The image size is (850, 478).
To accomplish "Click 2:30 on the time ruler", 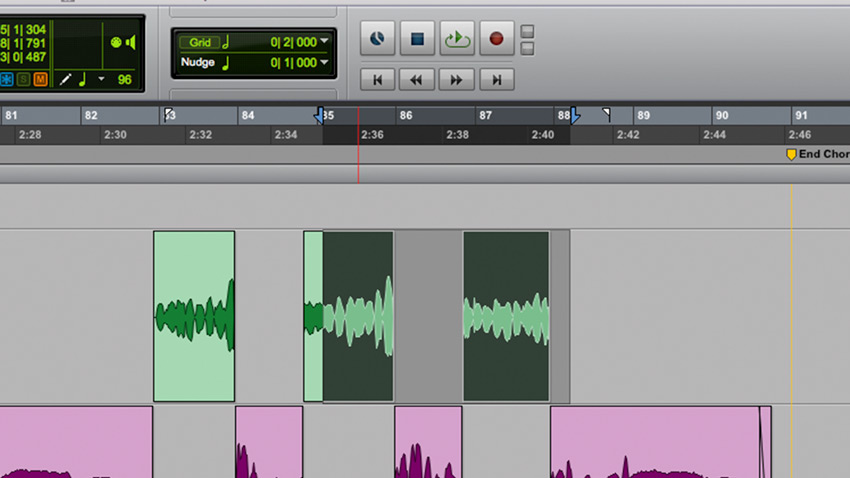I will pos(115,135).
